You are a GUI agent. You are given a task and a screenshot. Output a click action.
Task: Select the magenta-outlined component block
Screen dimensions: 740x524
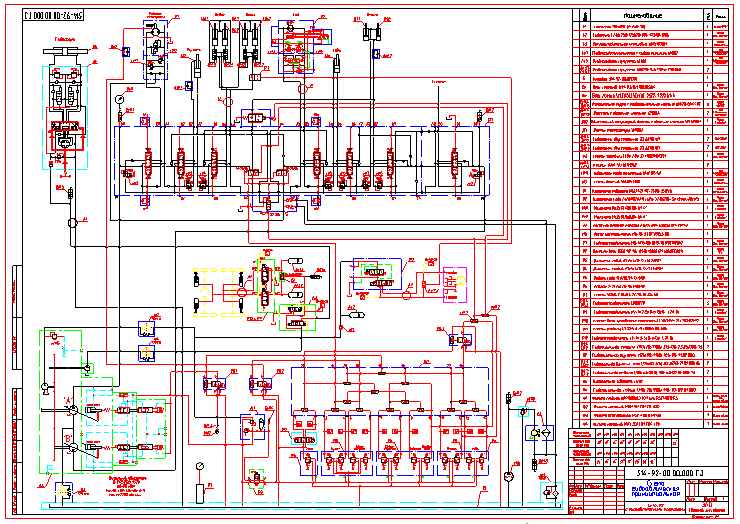tap(454, 284)
